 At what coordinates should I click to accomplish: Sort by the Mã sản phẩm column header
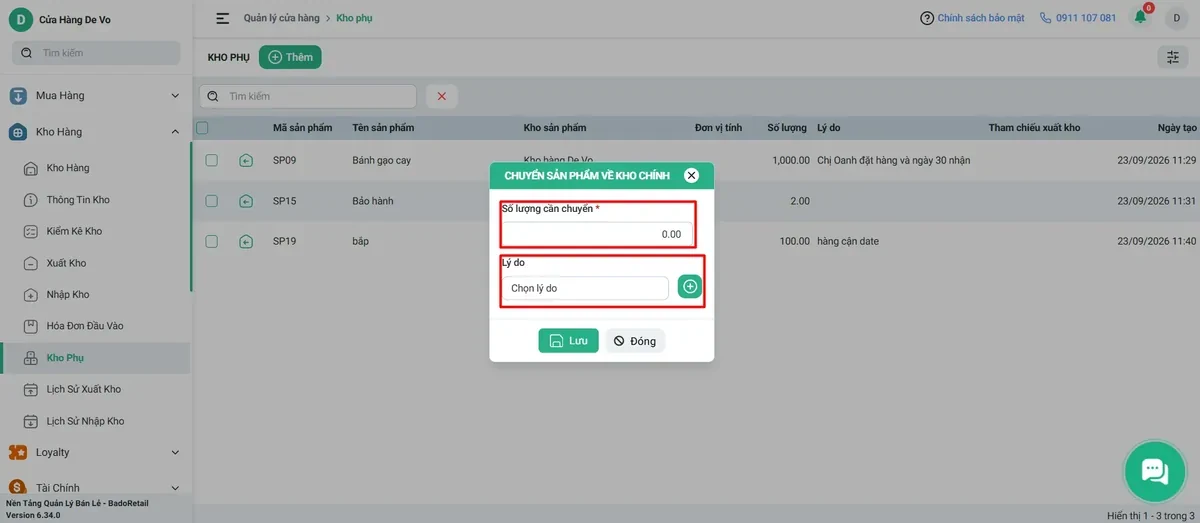click(302, 128)
